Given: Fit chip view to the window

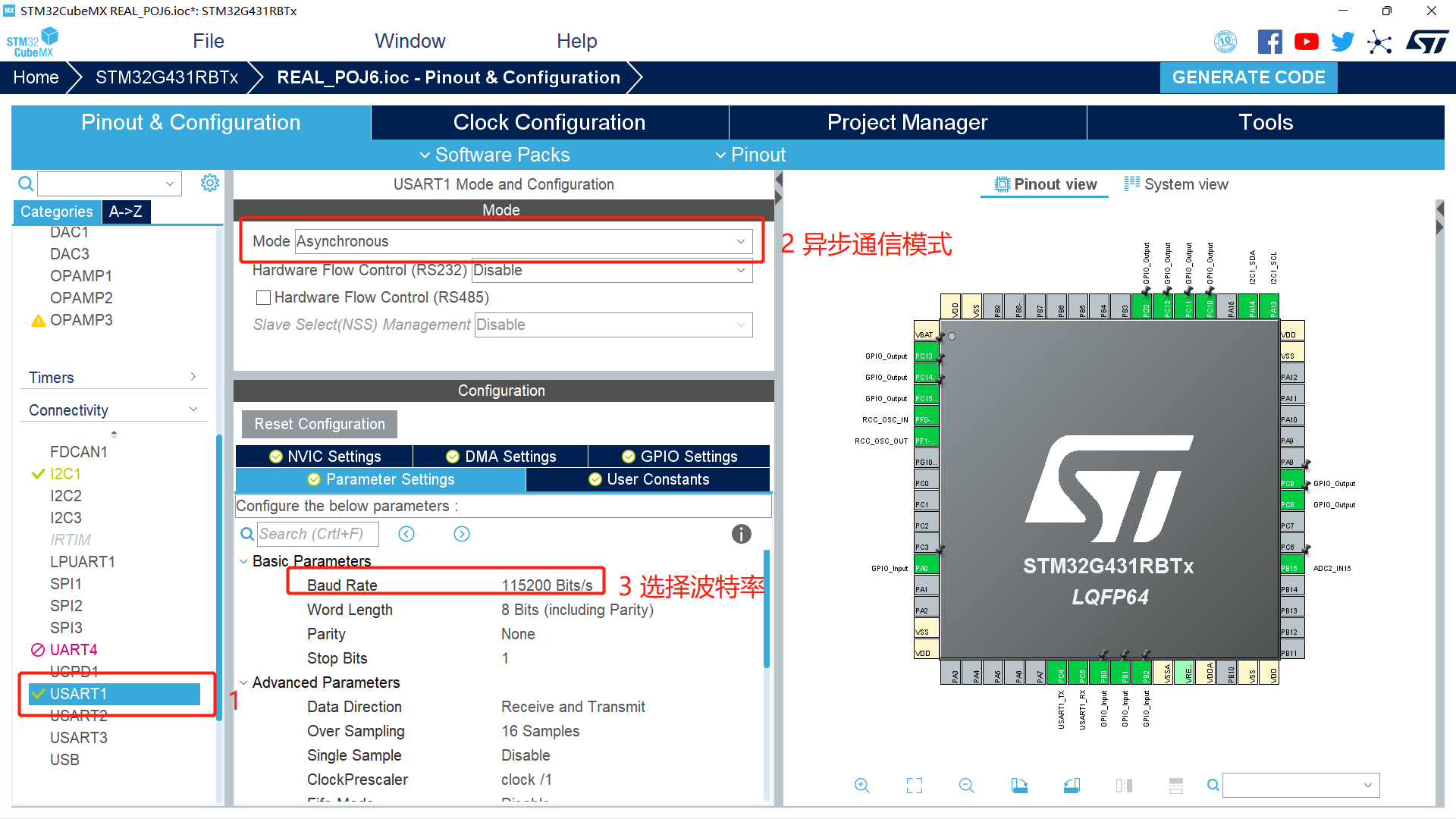Looking at the screenshot, I should 915,786.
